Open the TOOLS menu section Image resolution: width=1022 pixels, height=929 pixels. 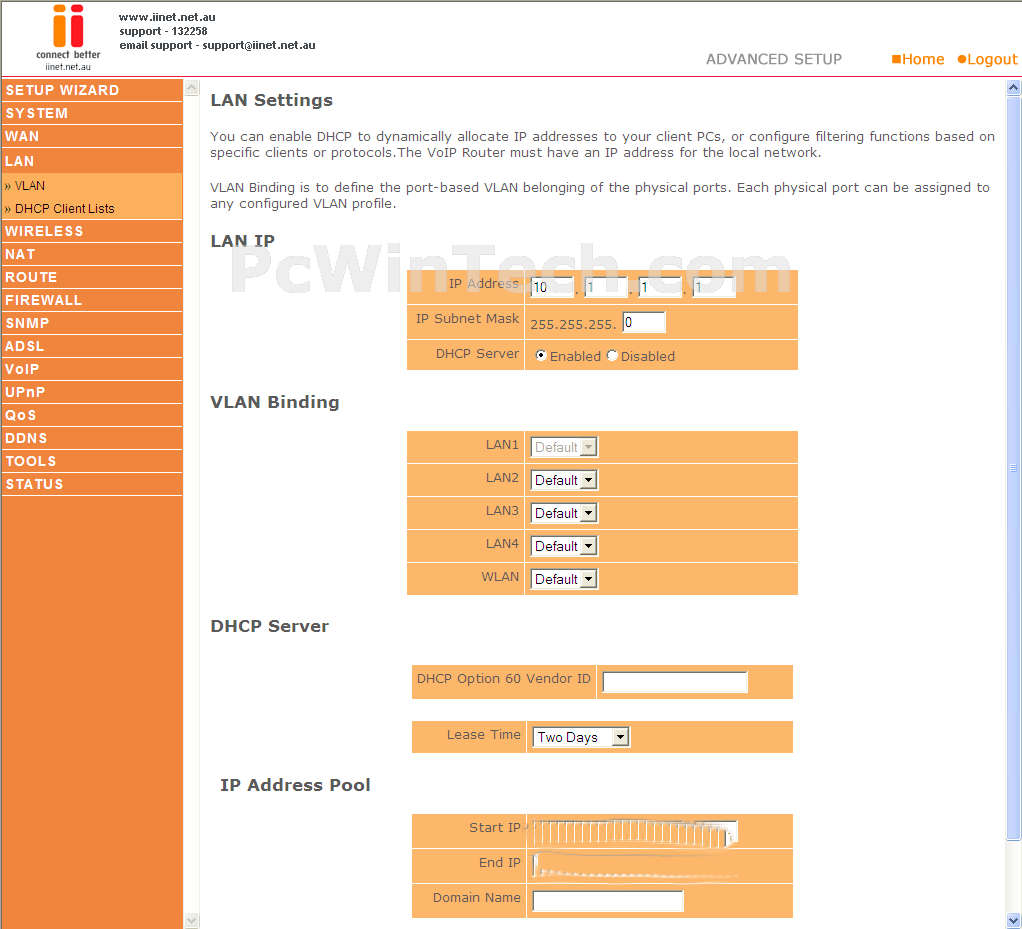92,462
